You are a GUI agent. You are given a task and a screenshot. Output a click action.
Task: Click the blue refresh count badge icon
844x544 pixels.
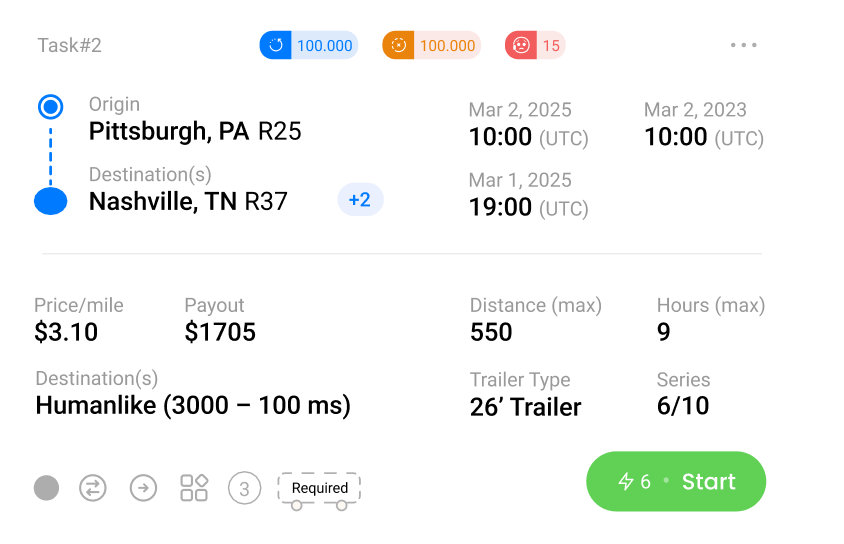point(276,45)
